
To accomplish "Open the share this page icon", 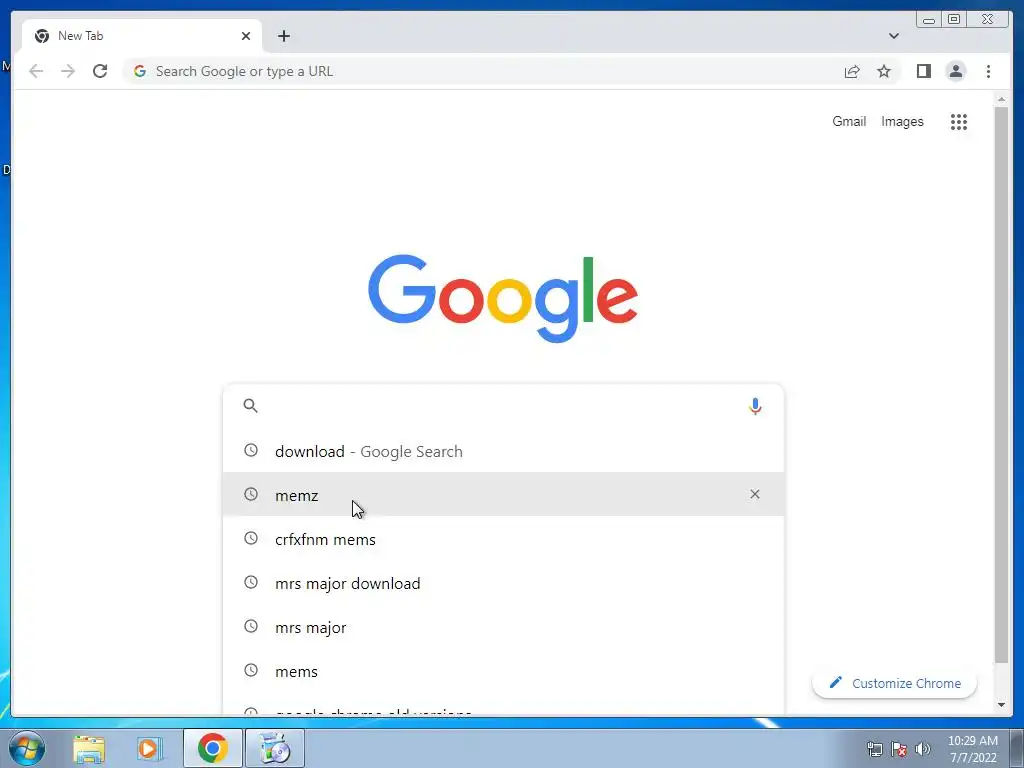I will (852, 71).
